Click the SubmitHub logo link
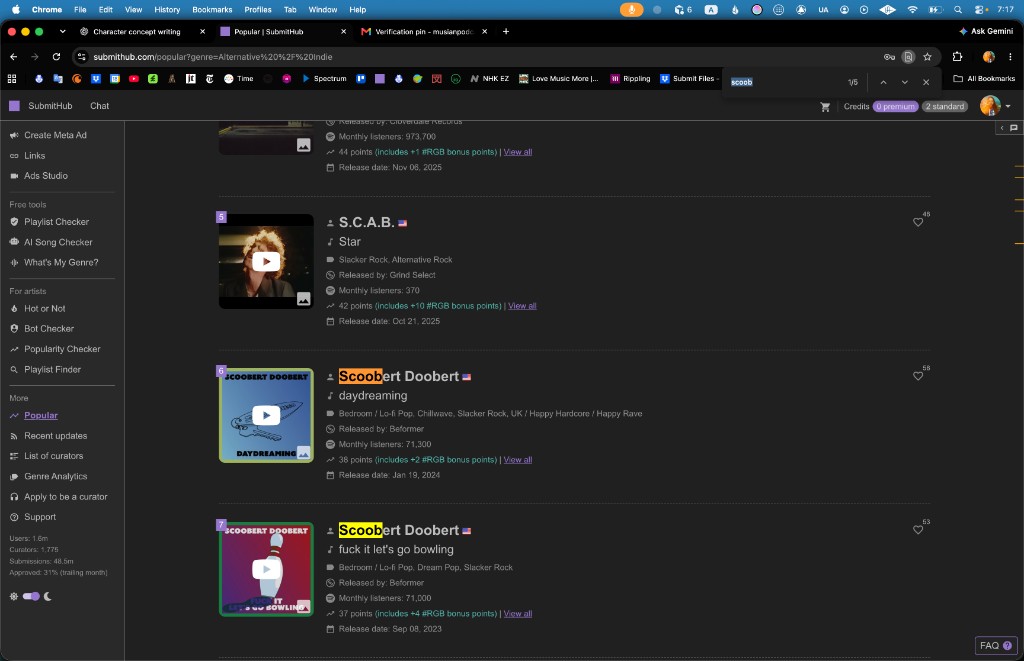 pos(40,106)
